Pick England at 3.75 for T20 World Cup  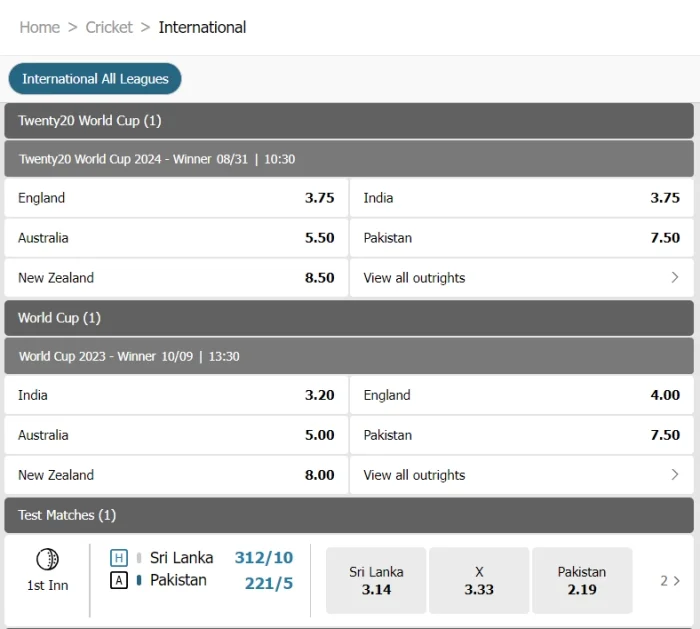coord(176,198)
